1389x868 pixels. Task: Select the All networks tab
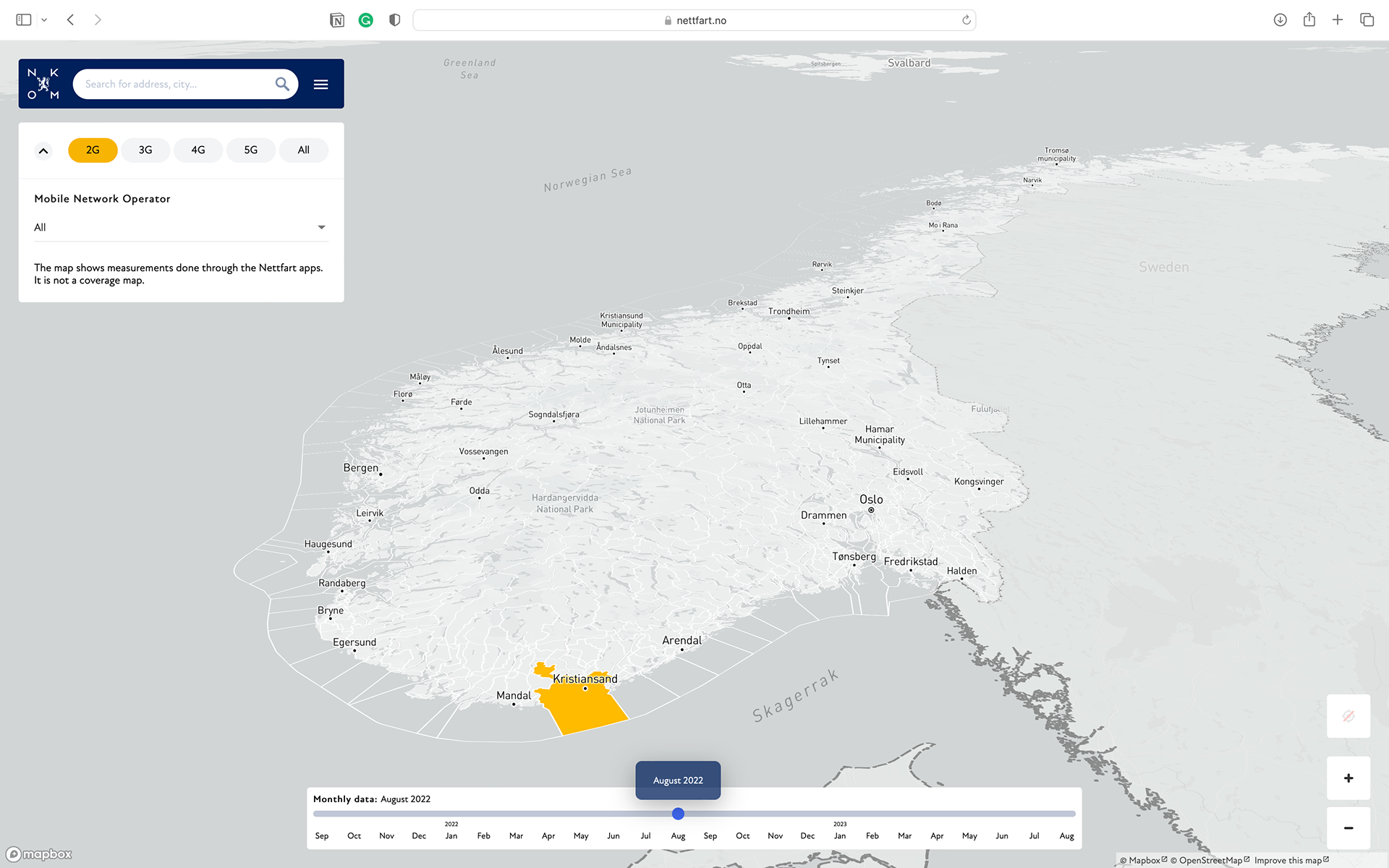point(304,150)
